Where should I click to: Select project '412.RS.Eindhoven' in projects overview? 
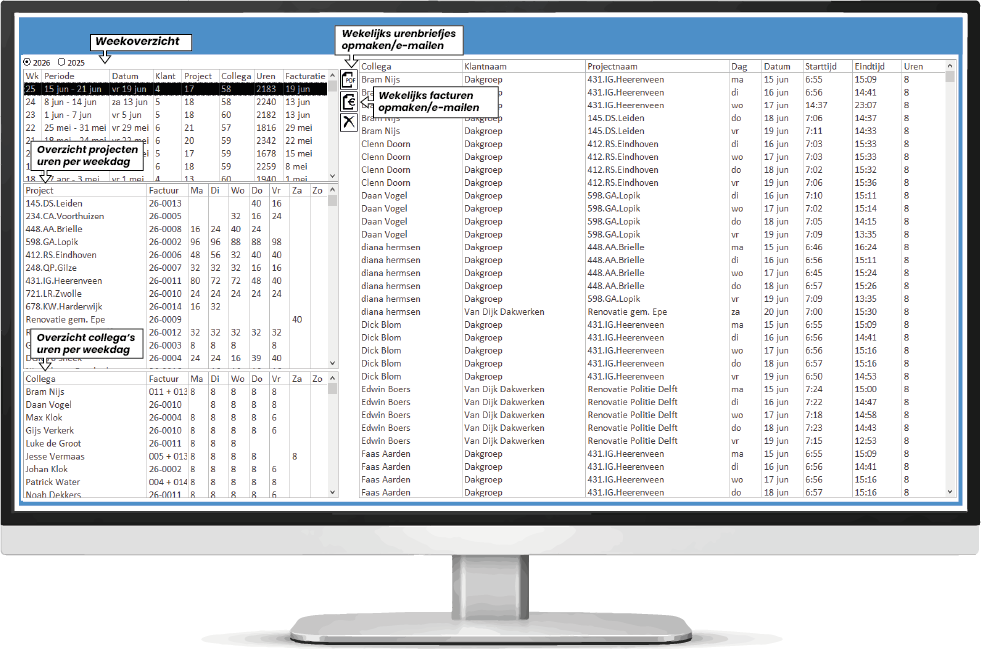tap(61, 255)
